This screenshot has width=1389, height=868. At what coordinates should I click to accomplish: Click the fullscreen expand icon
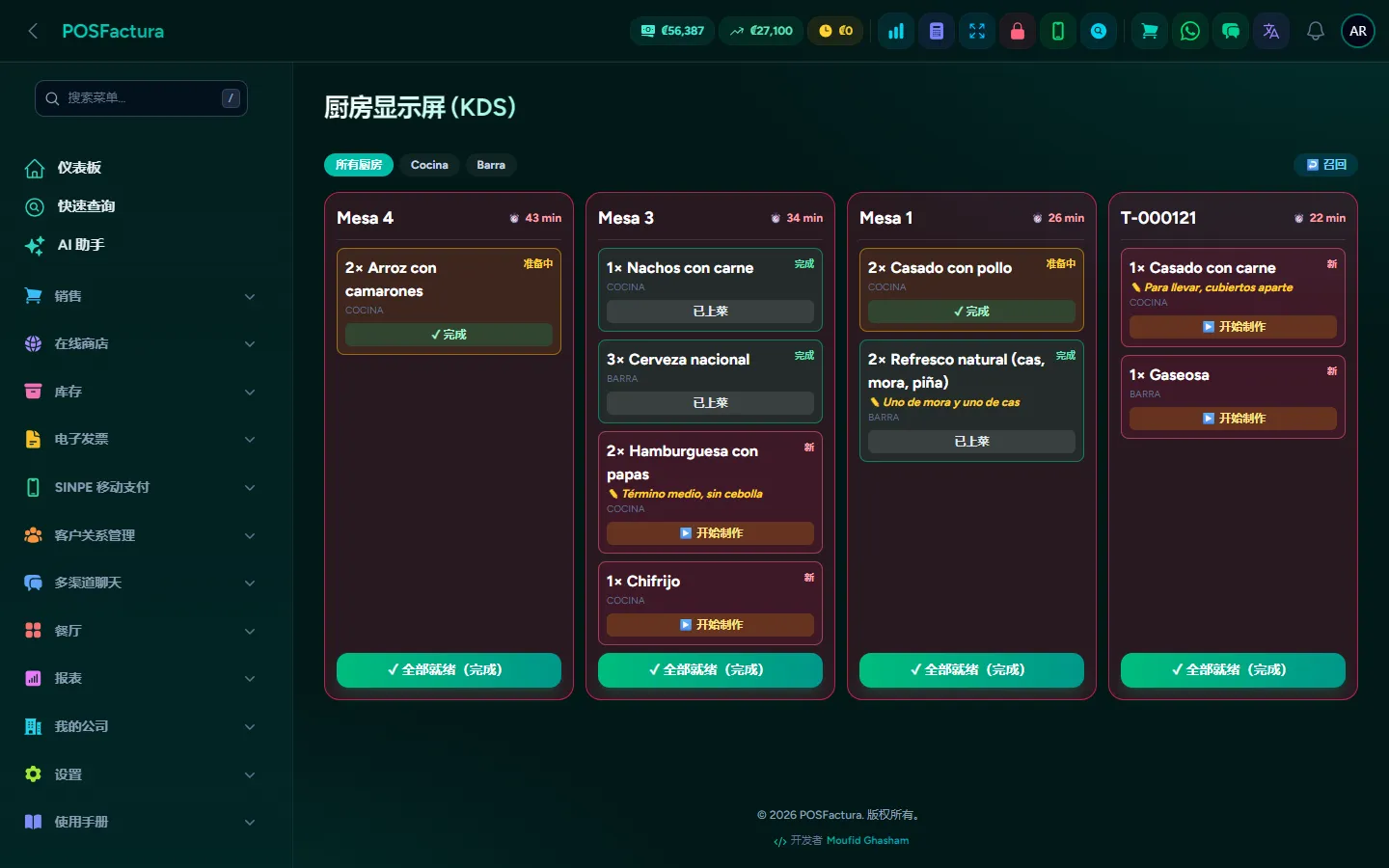pos(977,31)
